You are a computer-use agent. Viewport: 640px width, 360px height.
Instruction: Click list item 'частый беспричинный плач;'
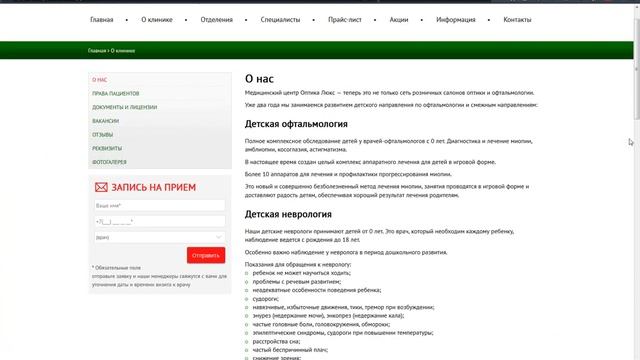pos(290,350)
